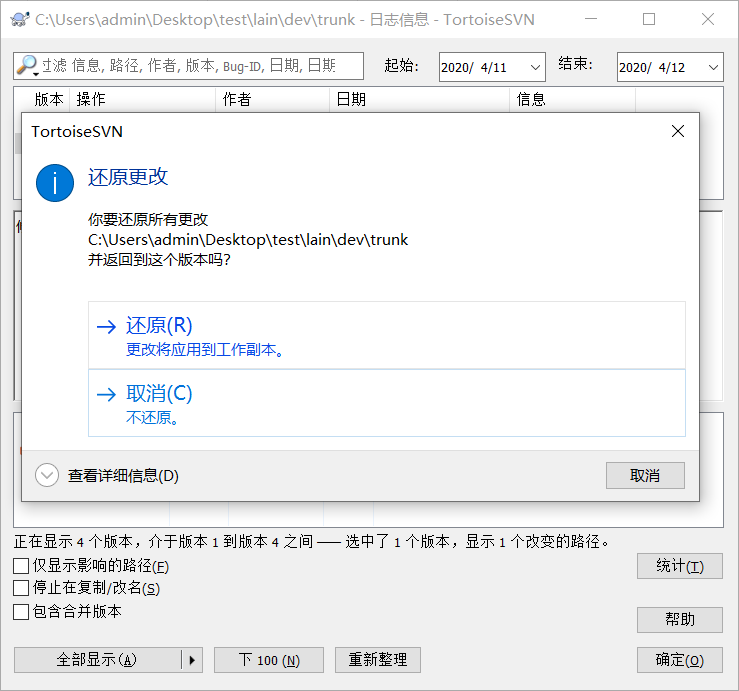
Task: Click the 日期 column header
Action: (419, 99)
